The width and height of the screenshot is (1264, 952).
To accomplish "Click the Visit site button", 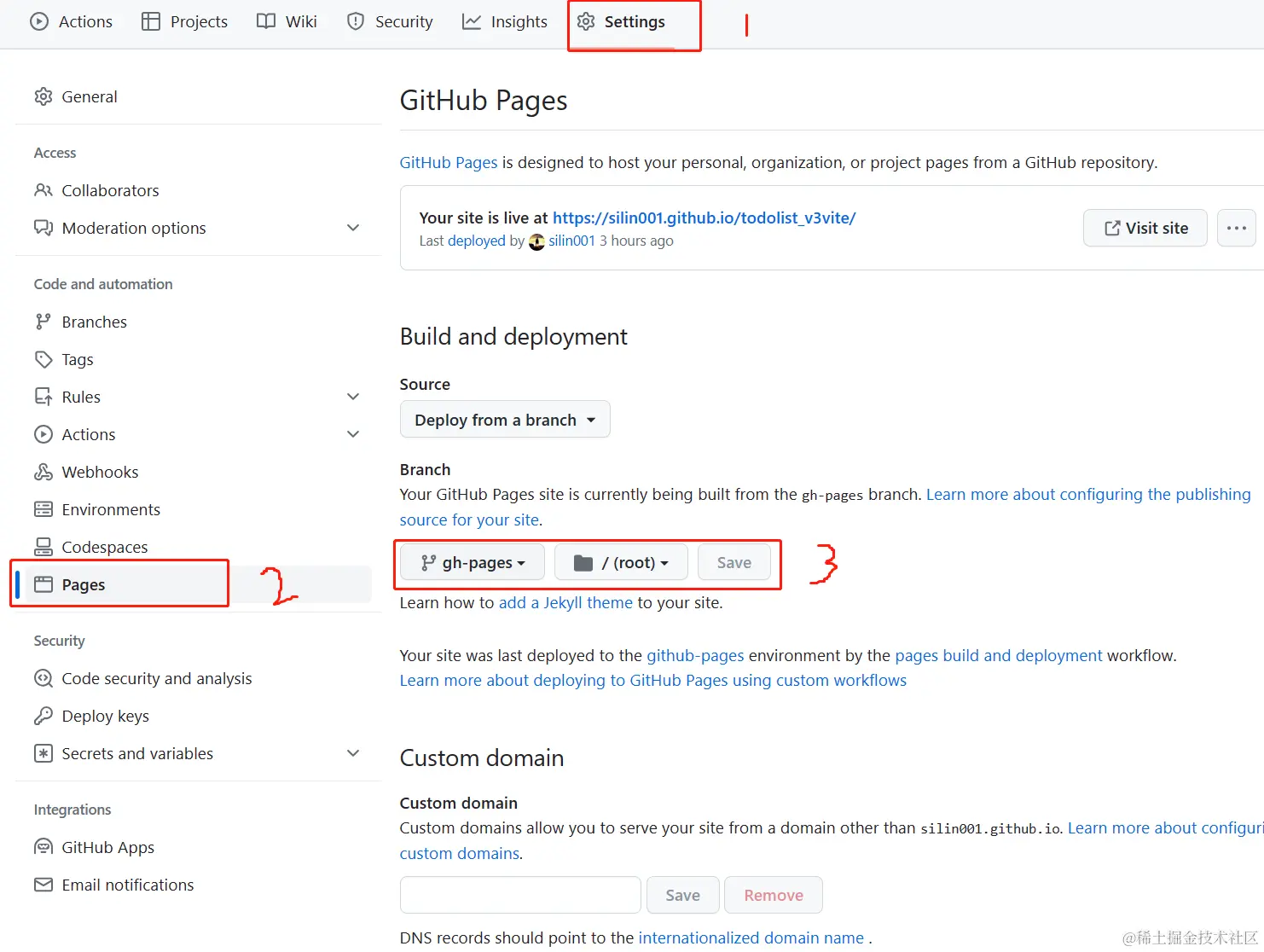I will 1145,228.
